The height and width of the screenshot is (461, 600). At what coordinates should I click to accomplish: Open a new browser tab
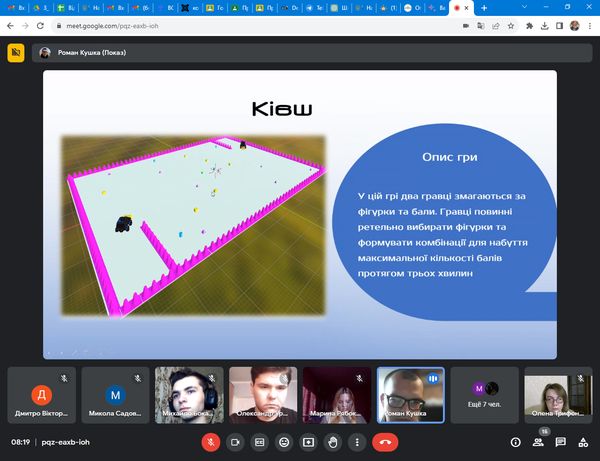(x=484, y=8)
